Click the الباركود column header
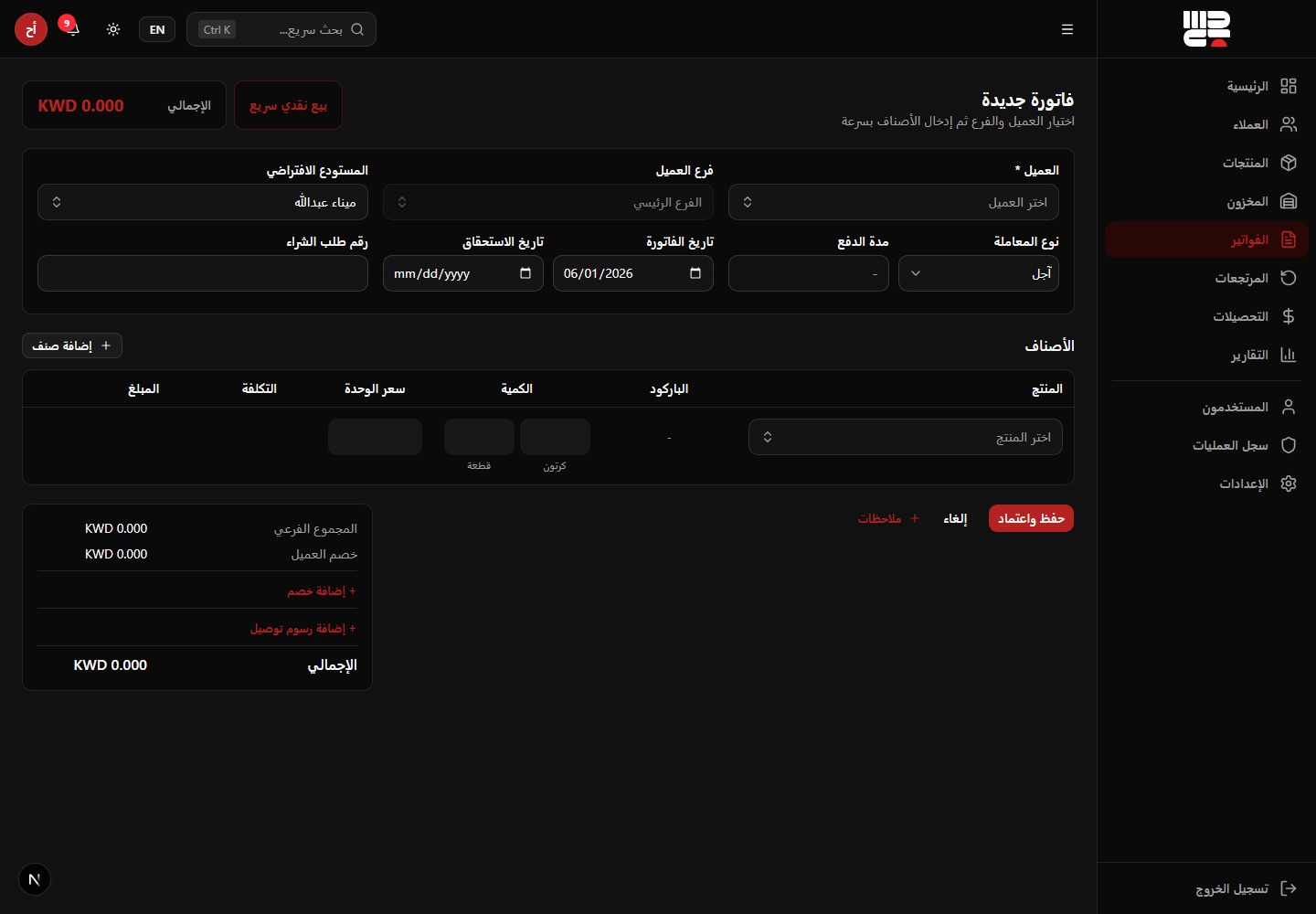This screenshot has height=914, width=1316. 669,388
